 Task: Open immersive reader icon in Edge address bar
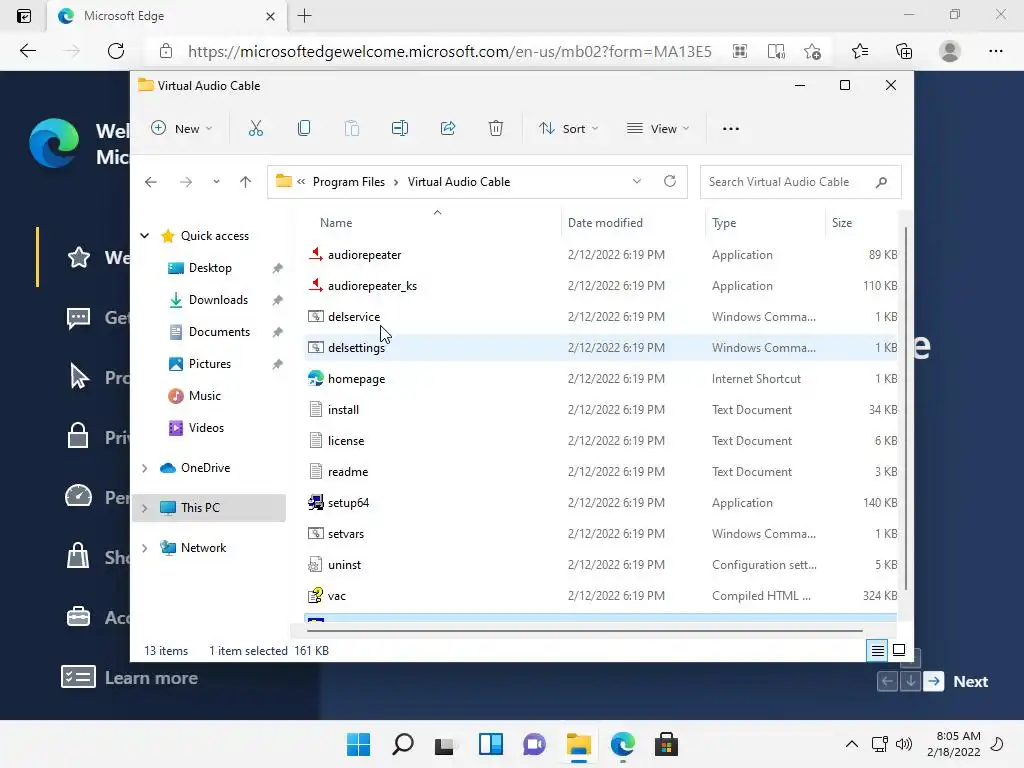(776, 51)
